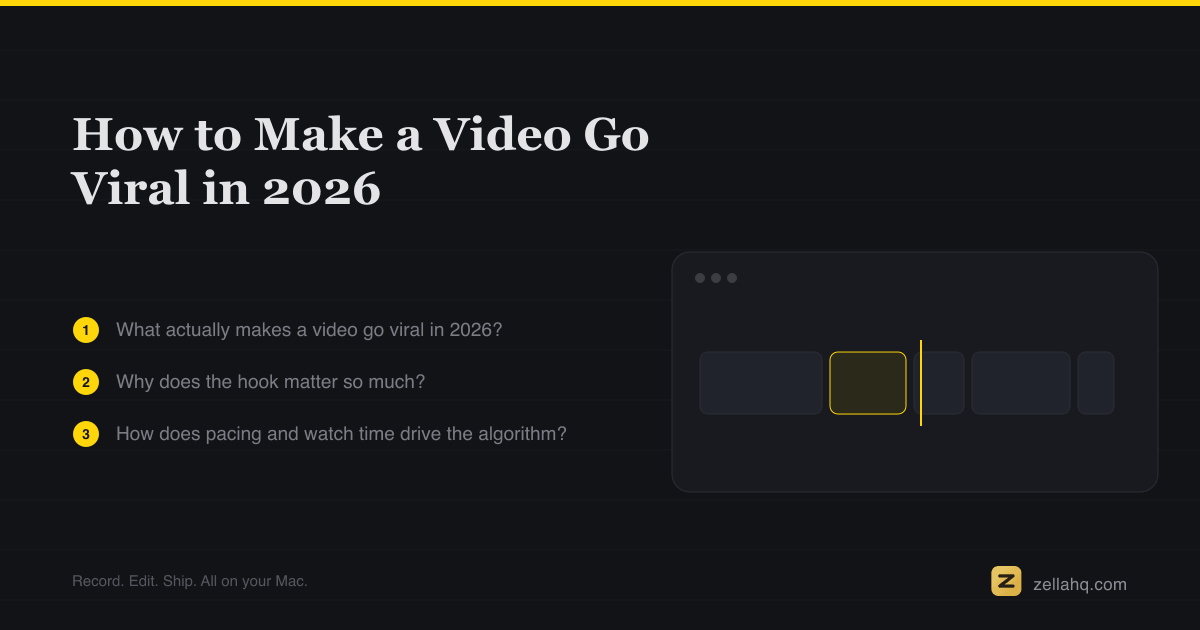The height and width of the screenshot is (630, 1200).
Task: Click "What actually makes a video go viral in 2026?"
Action: [309, 329]
